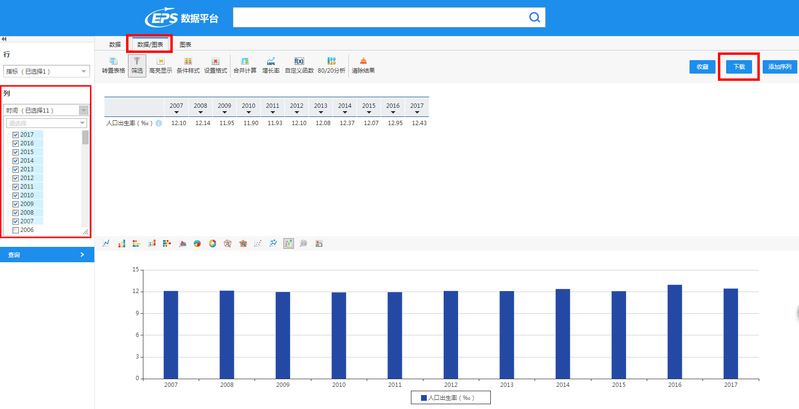Select the 高亮显示 highlight tool
Image resolution: width=799 pixels, height=409 pixels.
pyautogui.click(x=161, y=65)
